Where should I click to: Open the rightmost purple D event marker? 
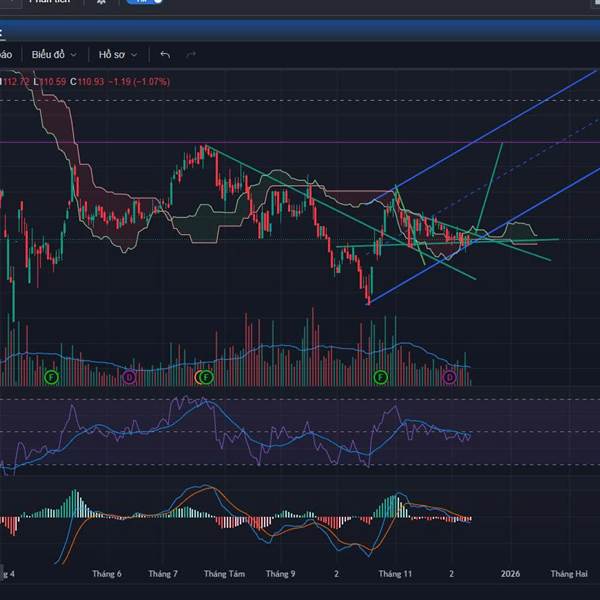(450, 377)
